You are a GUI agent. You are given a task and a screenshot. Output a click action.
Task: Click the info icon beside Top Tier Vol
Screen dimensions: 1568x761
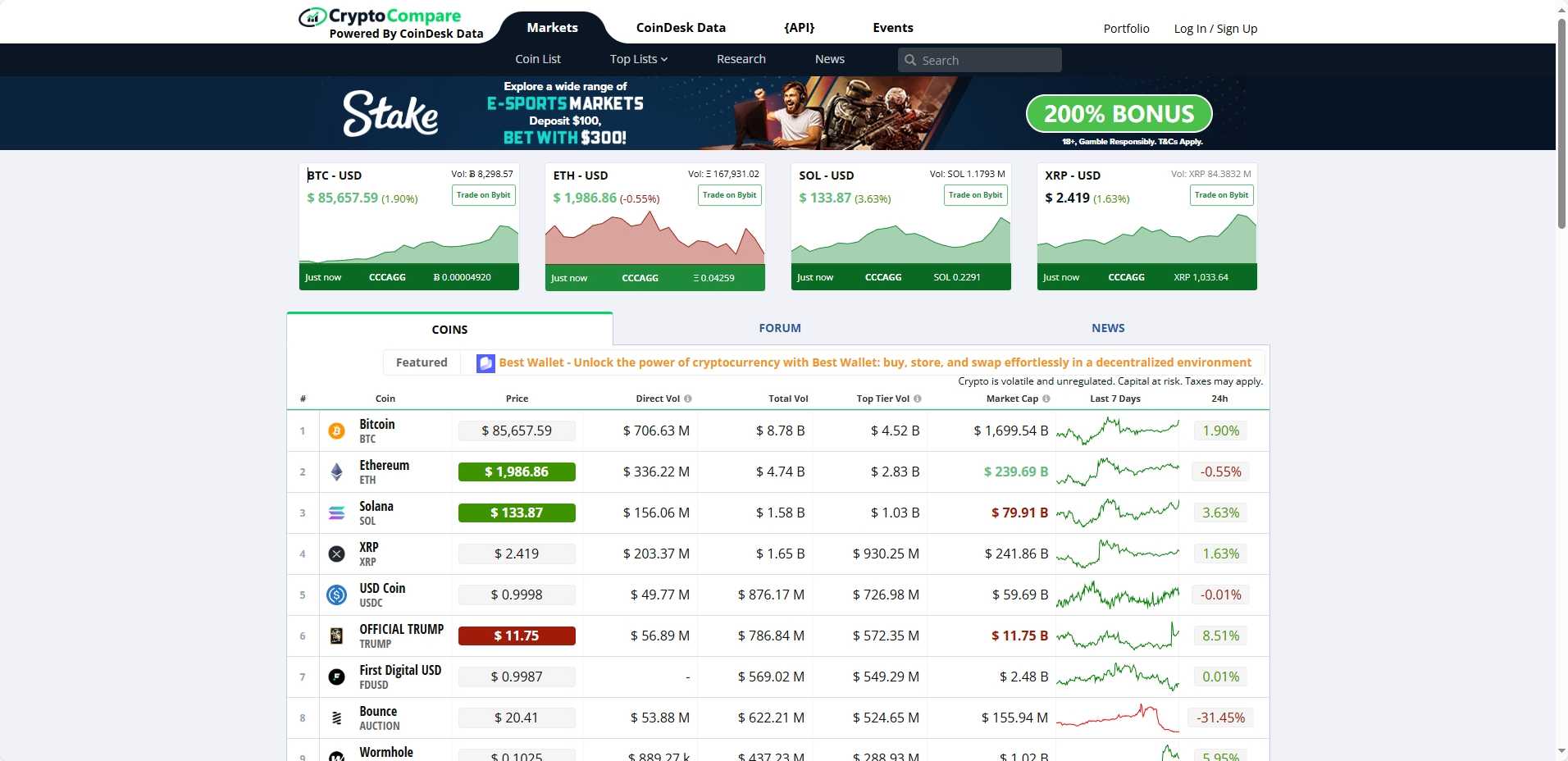[x=918, y=399]
